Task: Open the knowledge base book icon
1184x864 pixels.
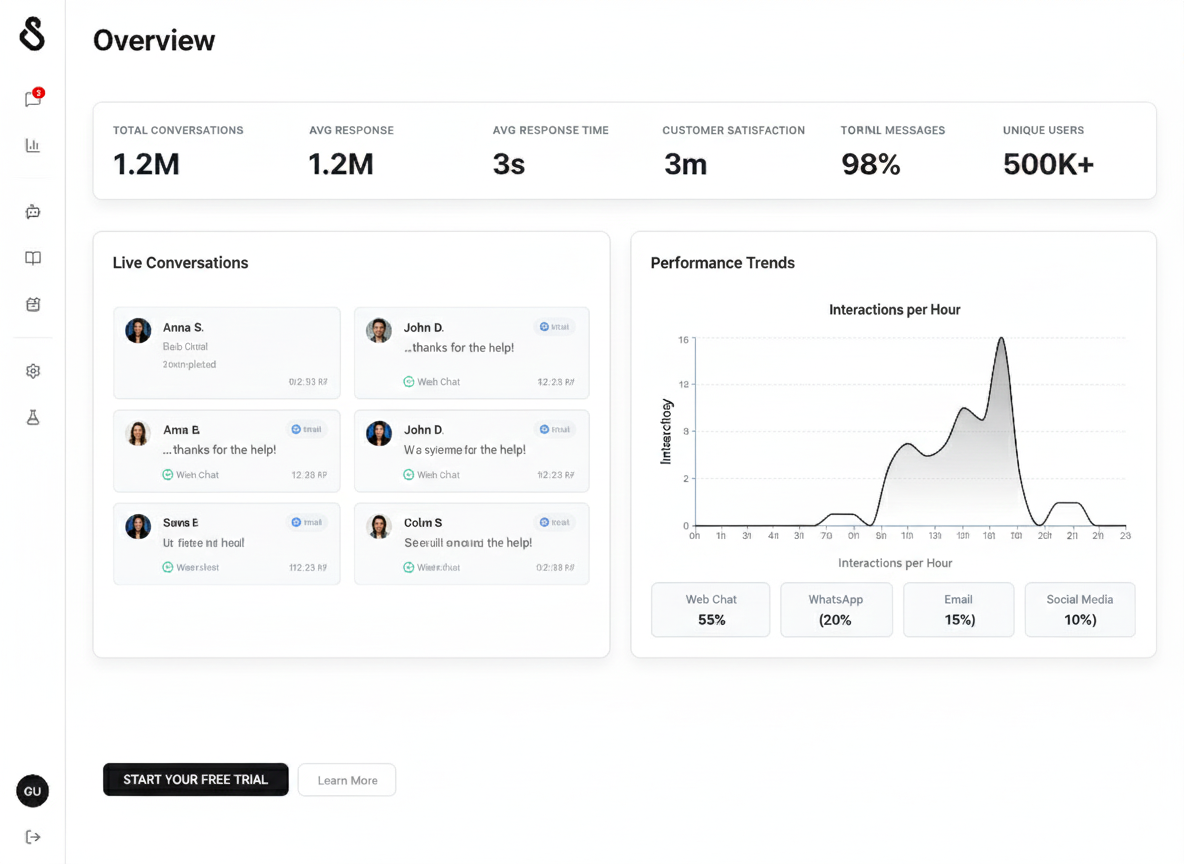Action: pyautogui.click(x=32, y=258)
